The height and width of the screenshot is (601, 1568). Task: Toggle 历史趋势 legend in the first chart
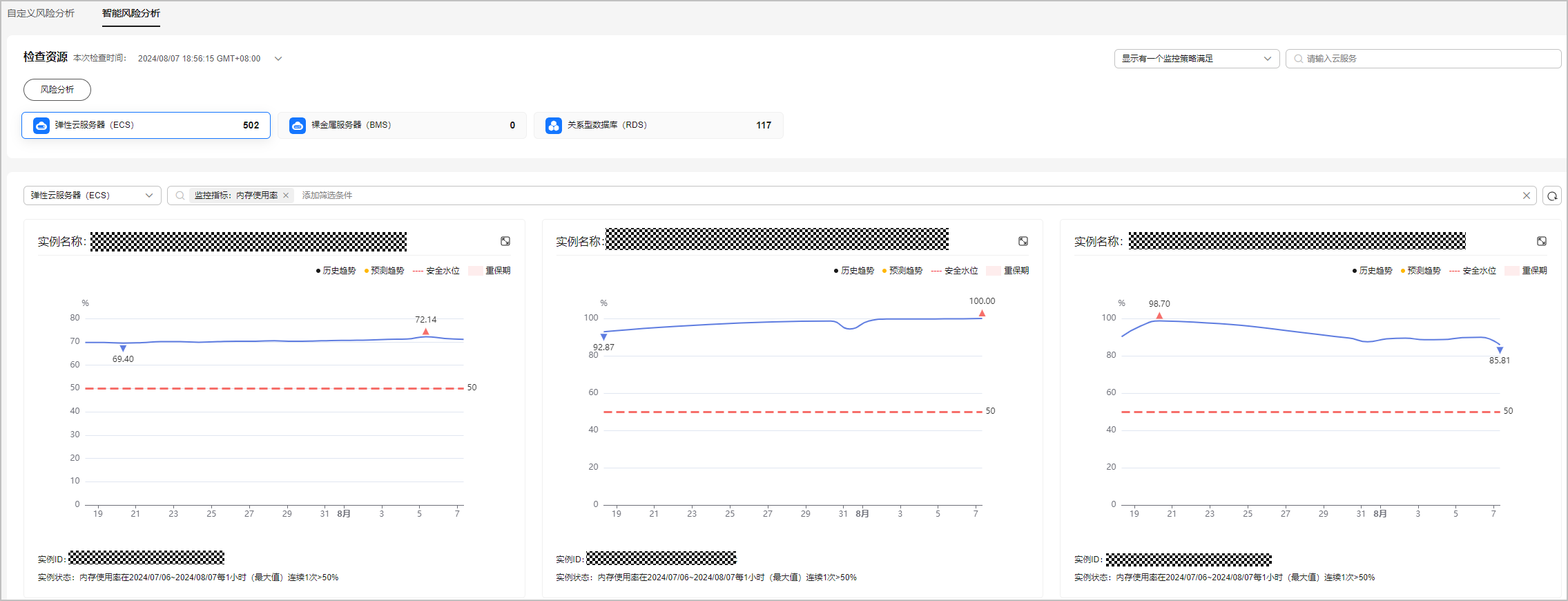point(336,271)
